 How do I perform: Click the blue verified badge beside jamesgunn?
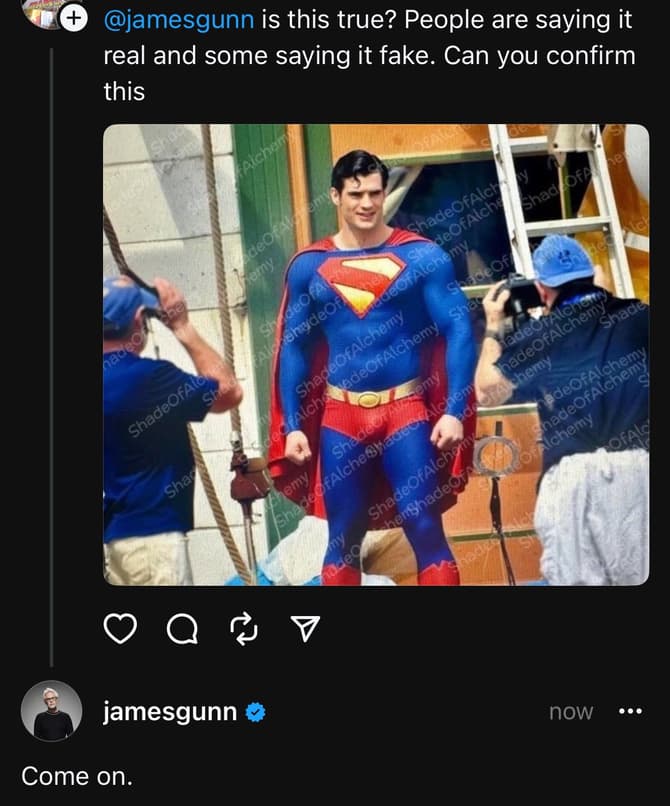coord(256,712)
